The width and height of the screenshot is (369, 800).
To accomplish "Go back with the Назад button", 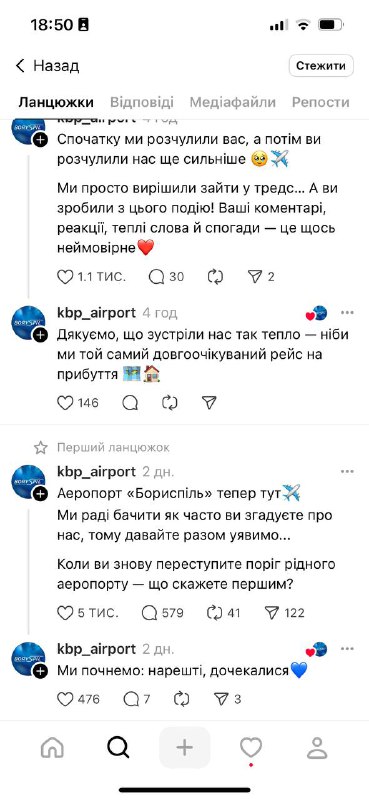I will (47, 66).
